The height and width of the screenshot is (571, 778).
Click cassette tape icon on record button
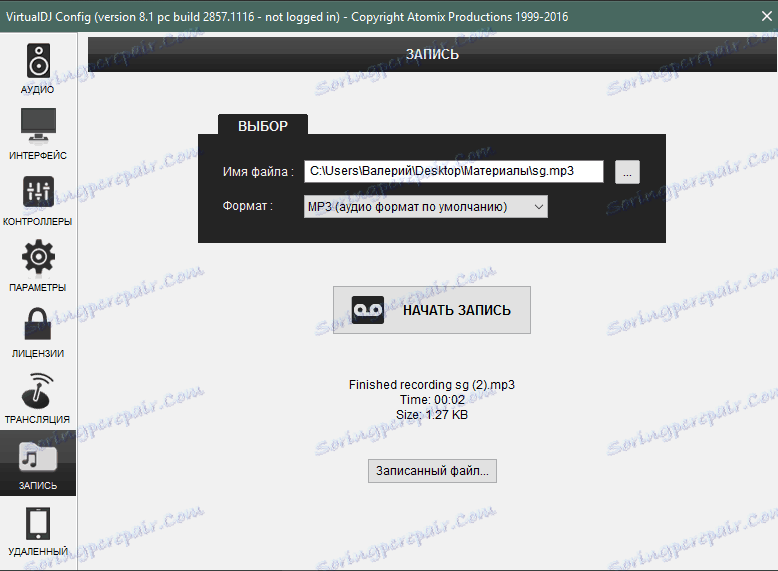pyautogui.click(x=368, y=310)
